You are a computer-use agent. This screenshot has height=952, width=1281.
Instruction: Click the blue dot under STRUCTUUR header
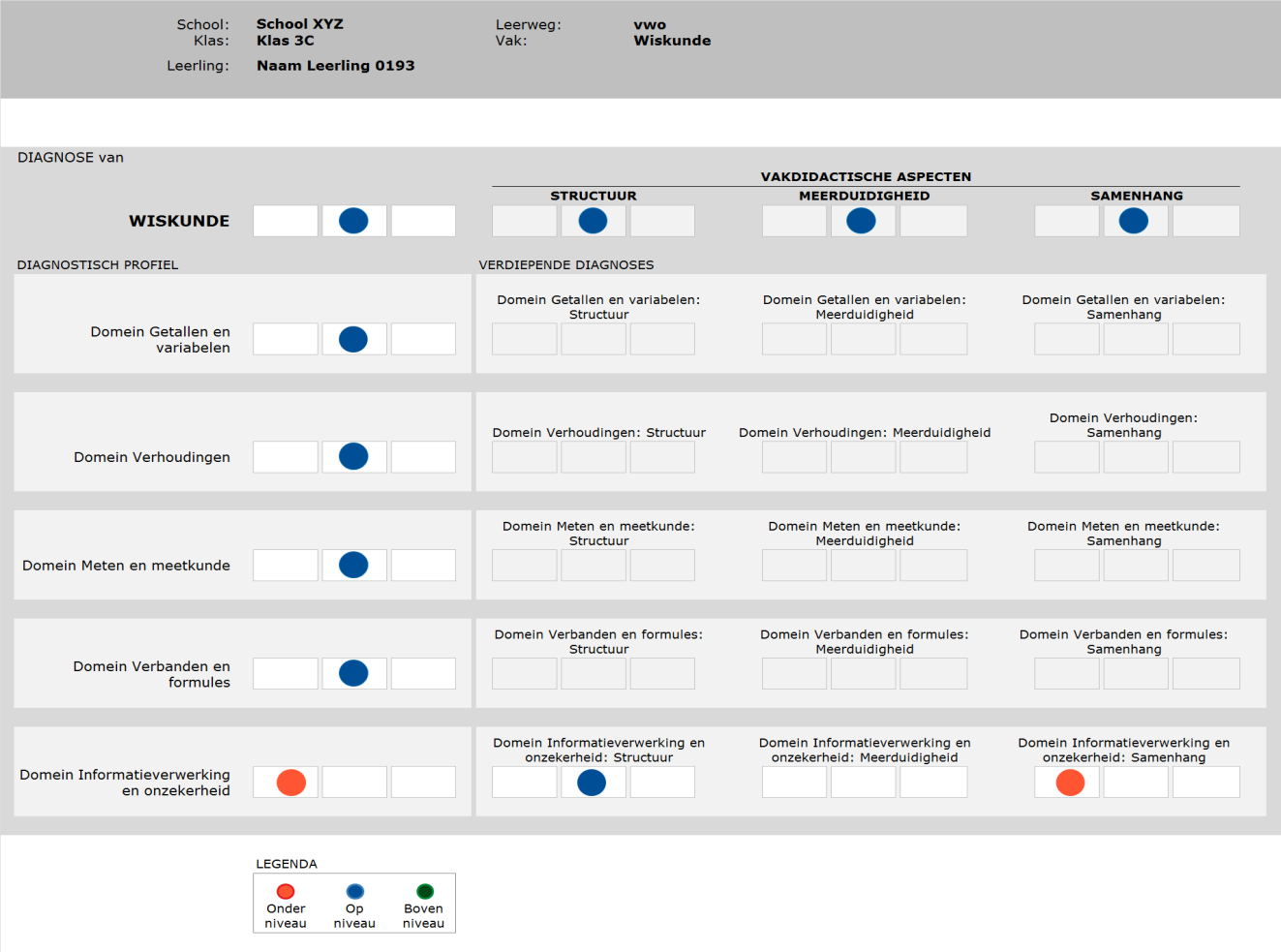(x=593, y=221)
